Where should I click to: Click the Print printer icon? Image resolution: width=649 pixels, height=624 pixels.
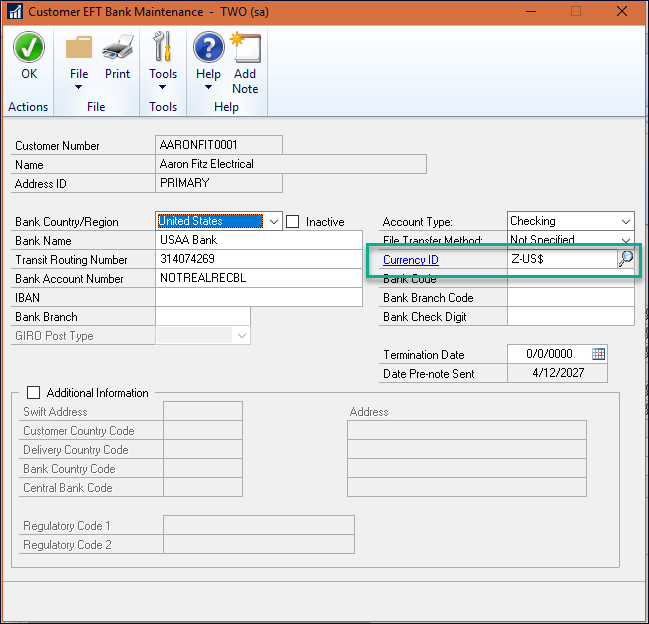click(x=118, y=47)
